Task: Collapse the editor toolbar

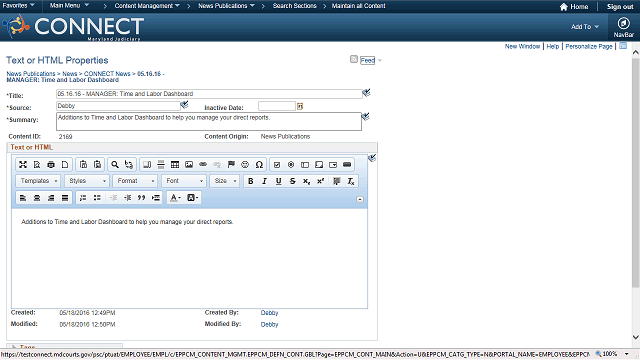Action: 360,199
